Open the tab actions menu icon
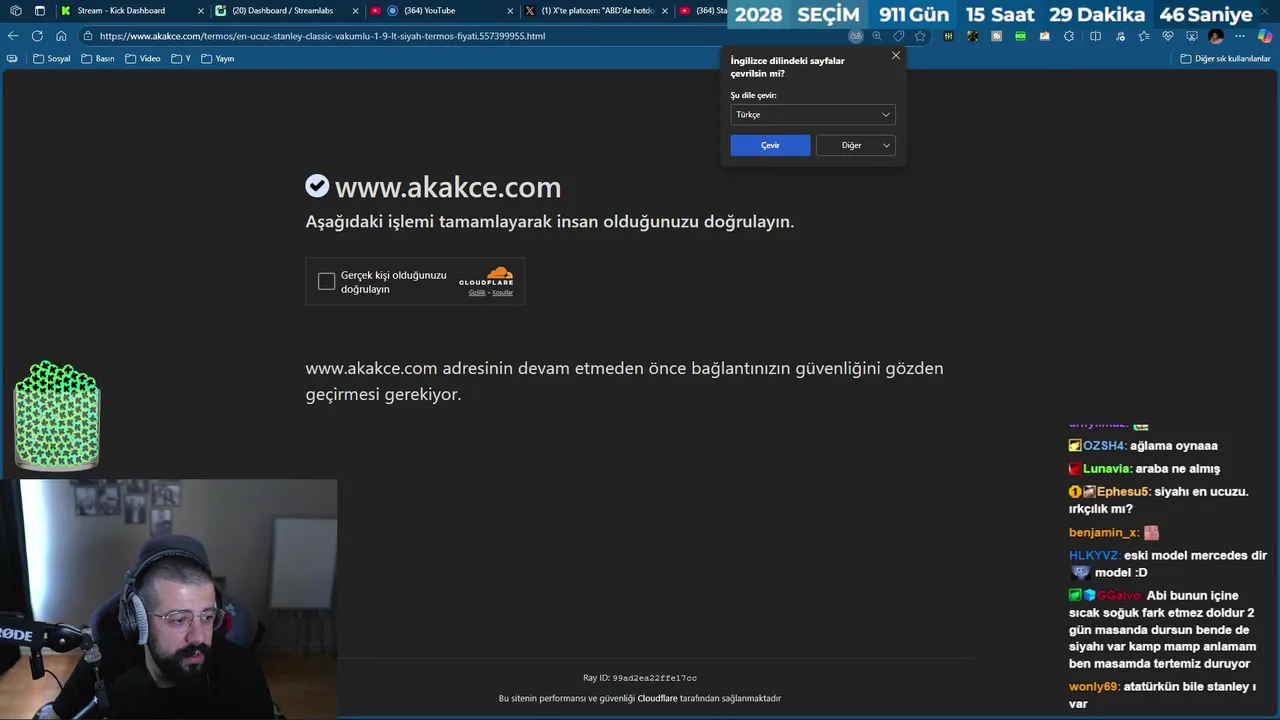 [40, 11]
